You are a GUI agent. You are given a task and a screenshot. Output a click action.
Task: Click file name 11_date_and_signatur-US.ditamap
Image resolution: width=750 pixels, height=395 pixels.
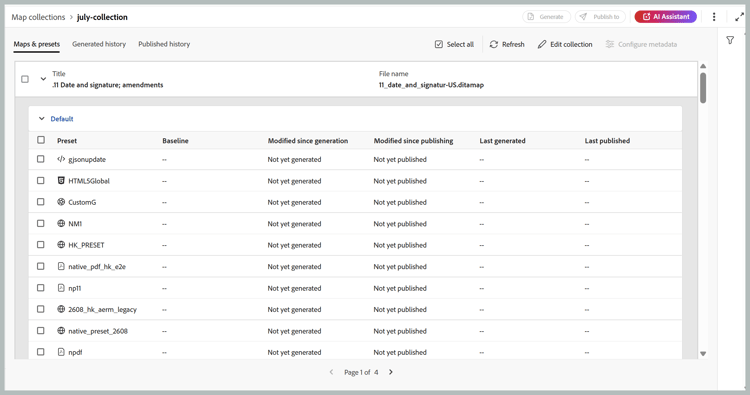[x=431, y=85]
